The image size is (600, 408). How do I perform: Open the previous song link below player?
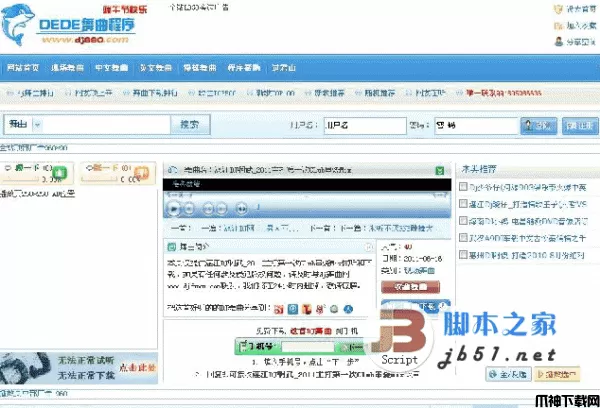coord(261,228)
